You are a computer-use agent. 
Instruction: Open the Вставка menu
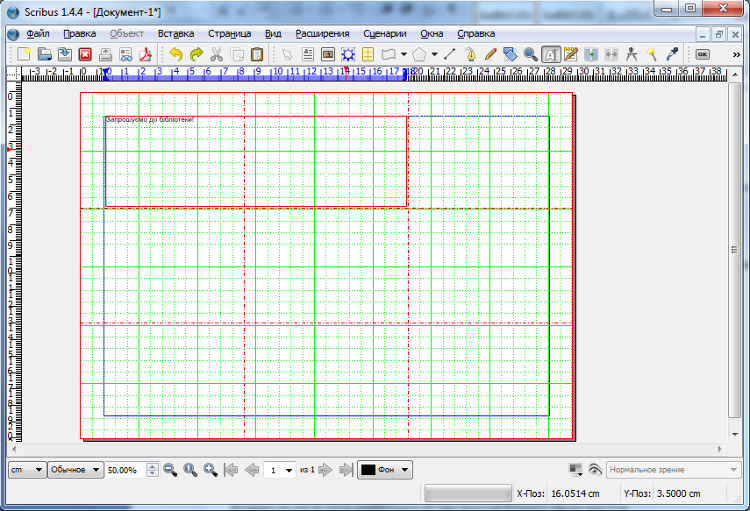point(176,34)
